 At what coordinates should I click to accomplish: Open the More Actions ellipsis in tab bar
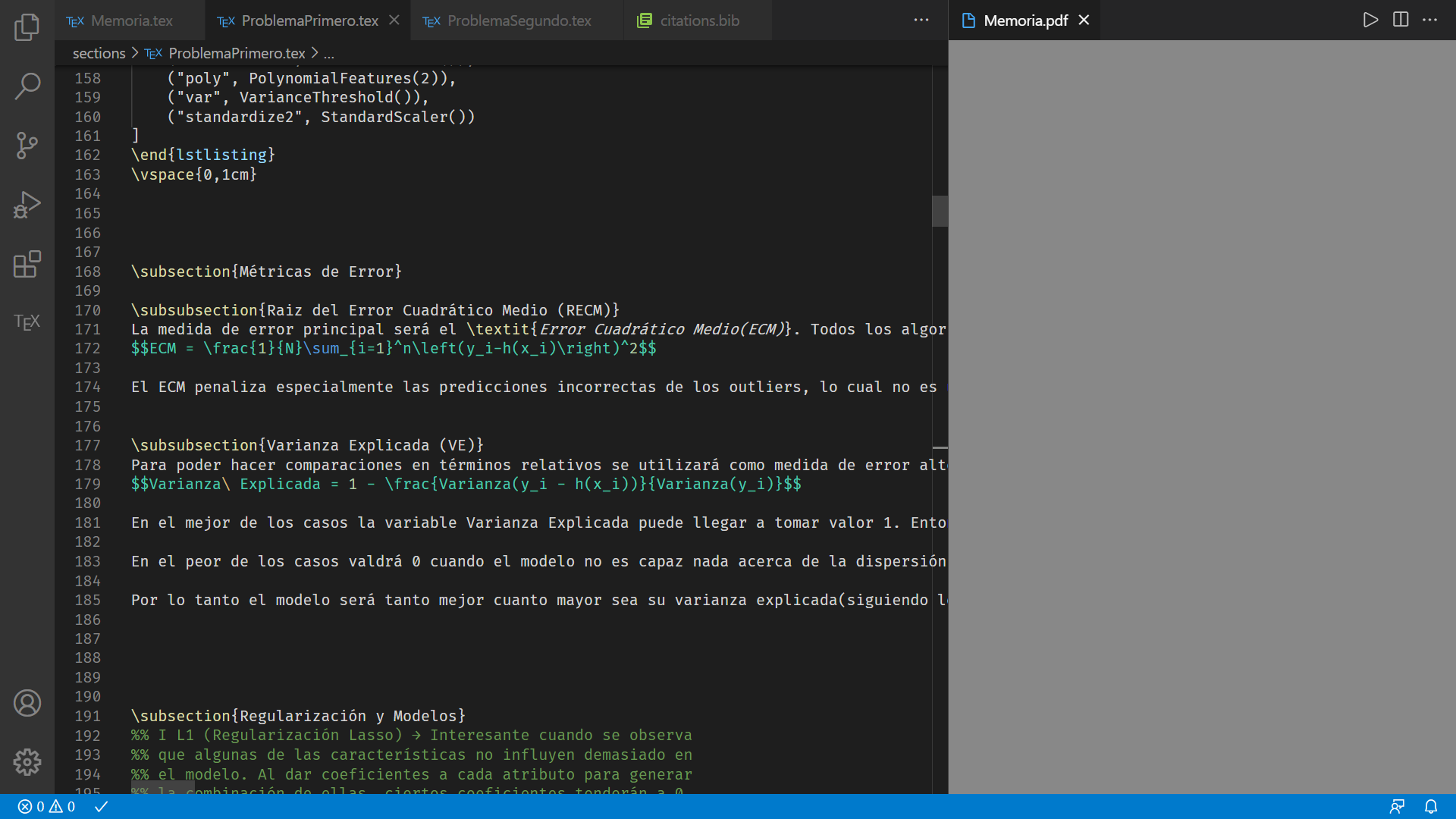[x=921, y=20]
